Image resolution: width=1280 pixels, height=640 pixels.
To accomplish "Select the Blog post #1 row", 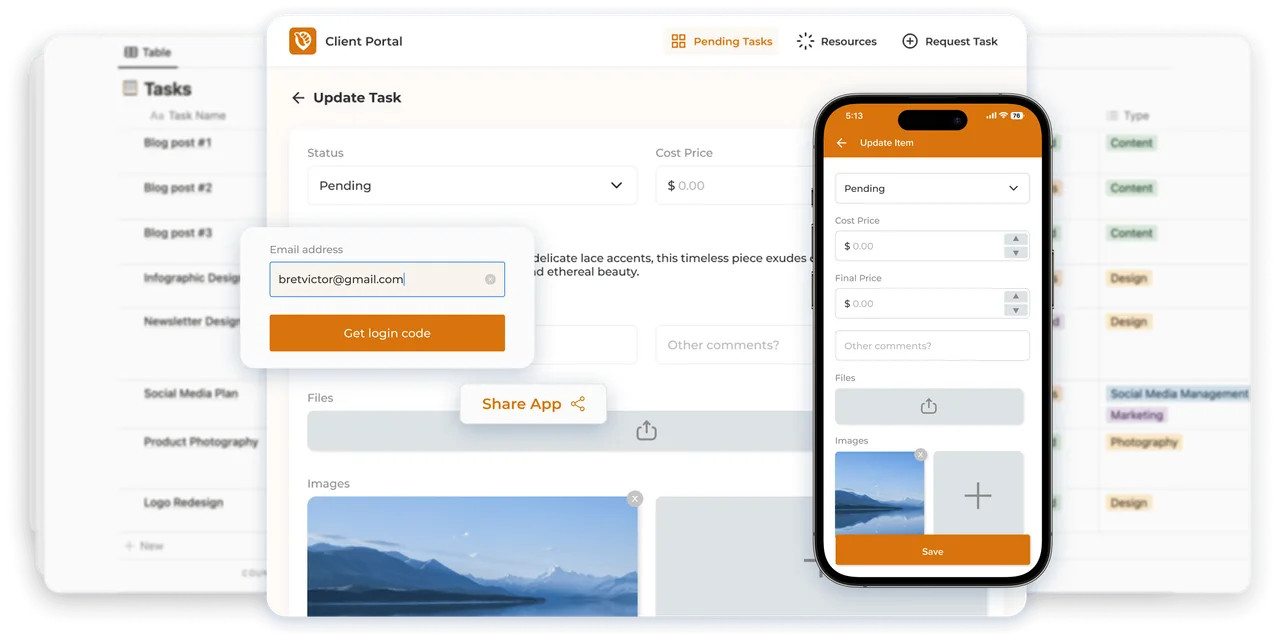I will (178, 143).
